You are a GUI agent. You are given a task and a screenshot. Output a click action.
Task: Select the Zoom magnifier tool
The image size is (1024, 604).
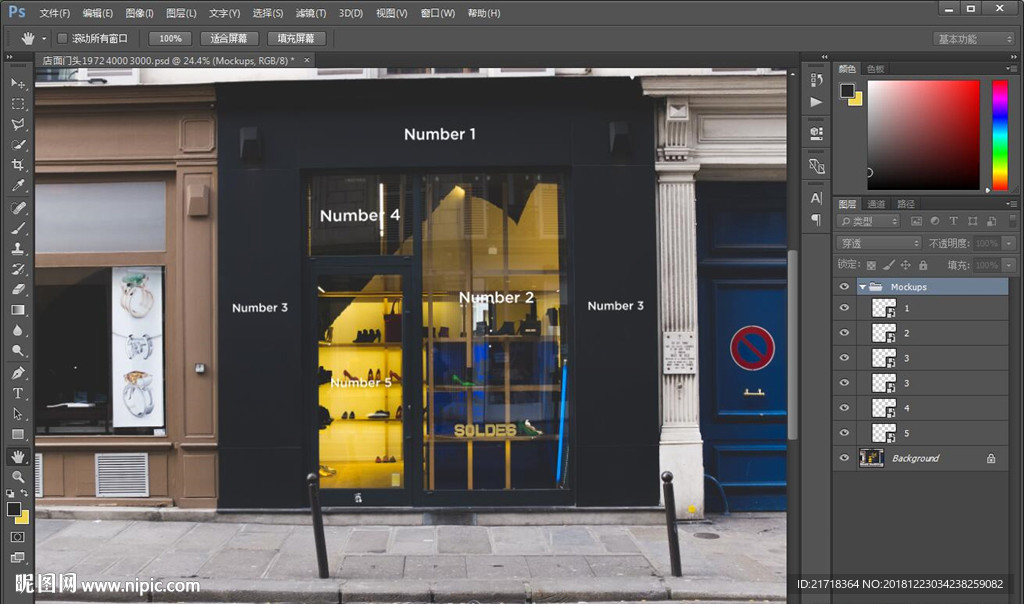[18, 477]
